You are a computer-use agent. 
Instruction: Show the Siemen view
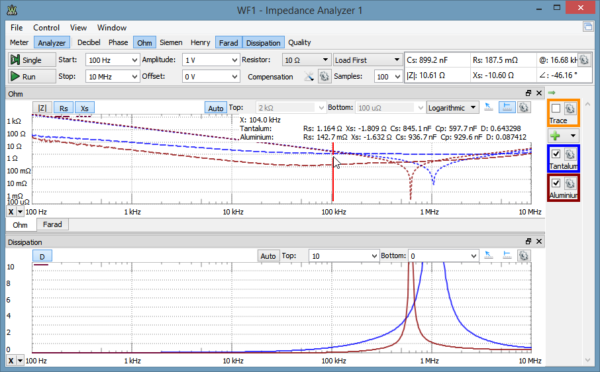click(x=171, y=42)
